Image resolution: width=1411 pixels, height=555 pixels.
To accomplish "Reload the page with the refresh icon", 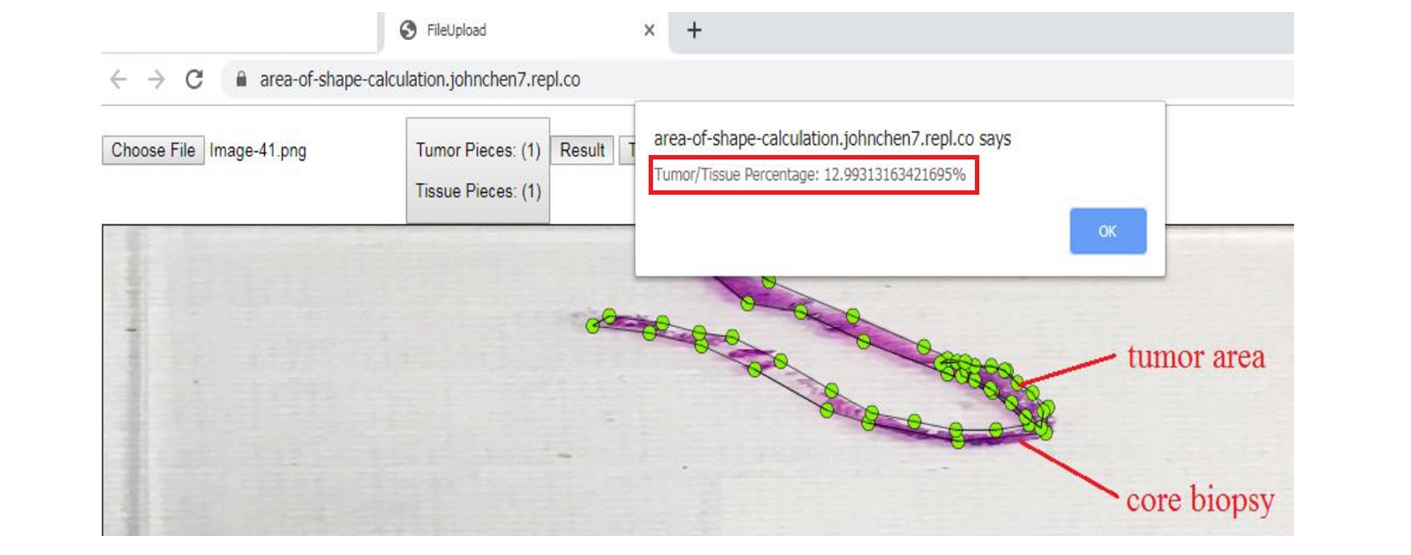I will click(195, 80).
